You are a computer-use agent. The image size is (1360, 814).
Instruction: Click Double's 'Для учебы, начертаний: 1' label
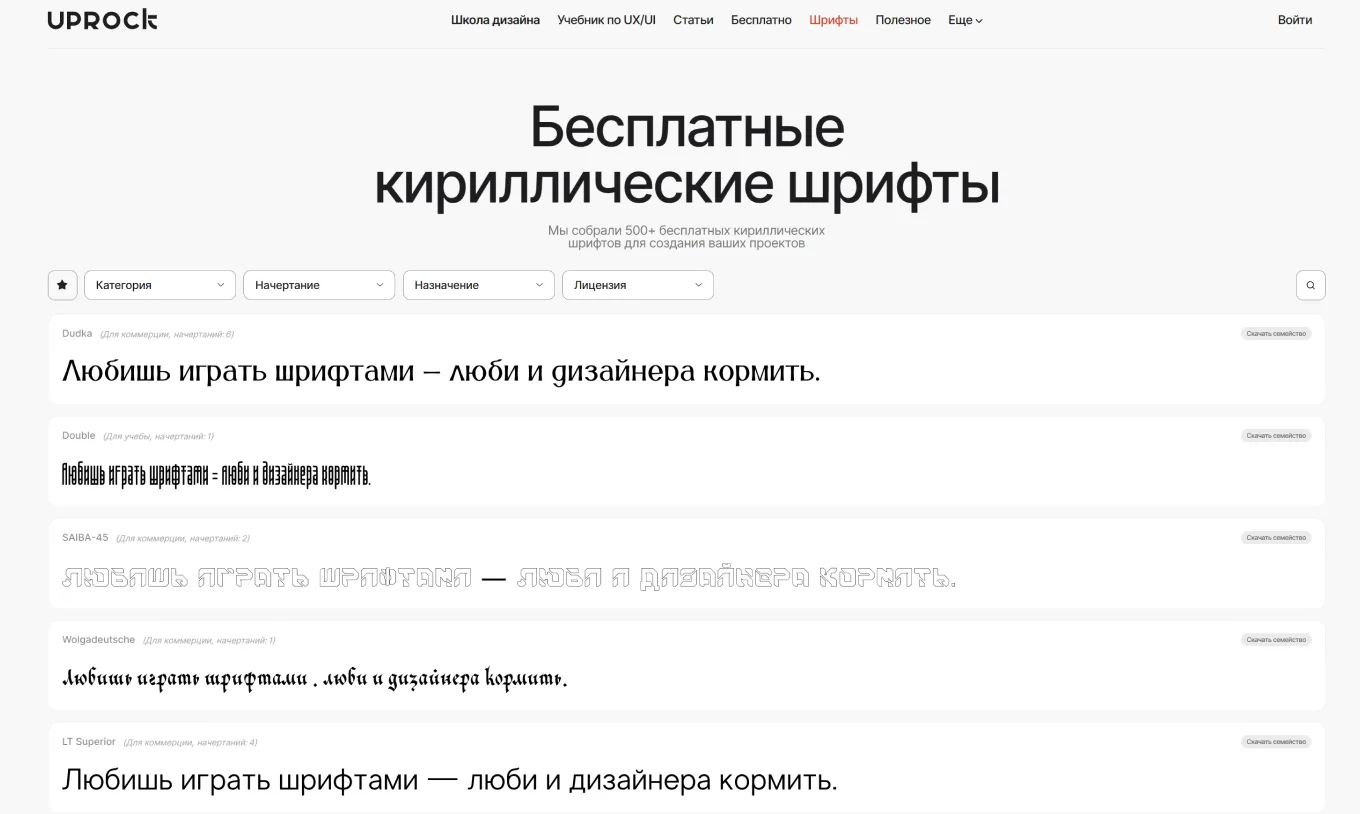158,436
